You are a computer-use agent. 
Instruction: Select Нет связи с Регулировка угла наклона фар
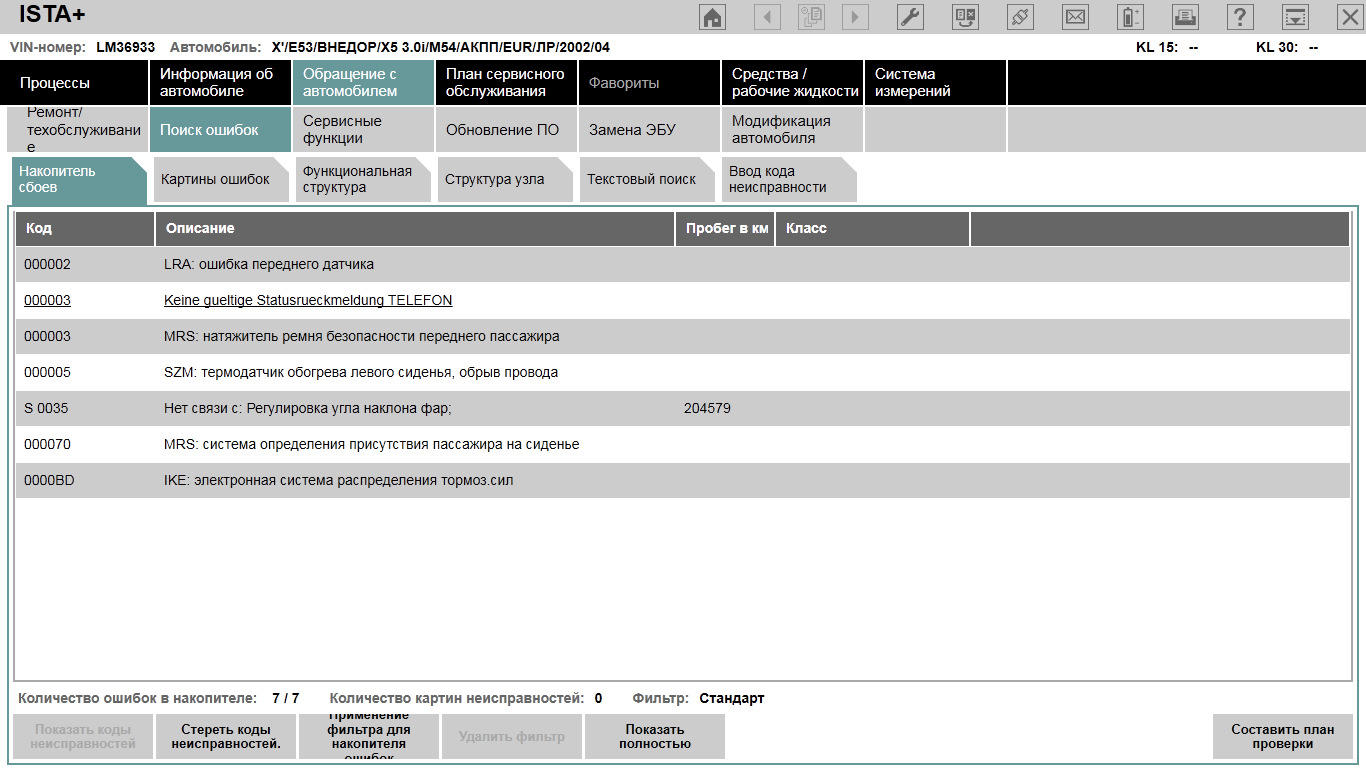pos(308,408)
